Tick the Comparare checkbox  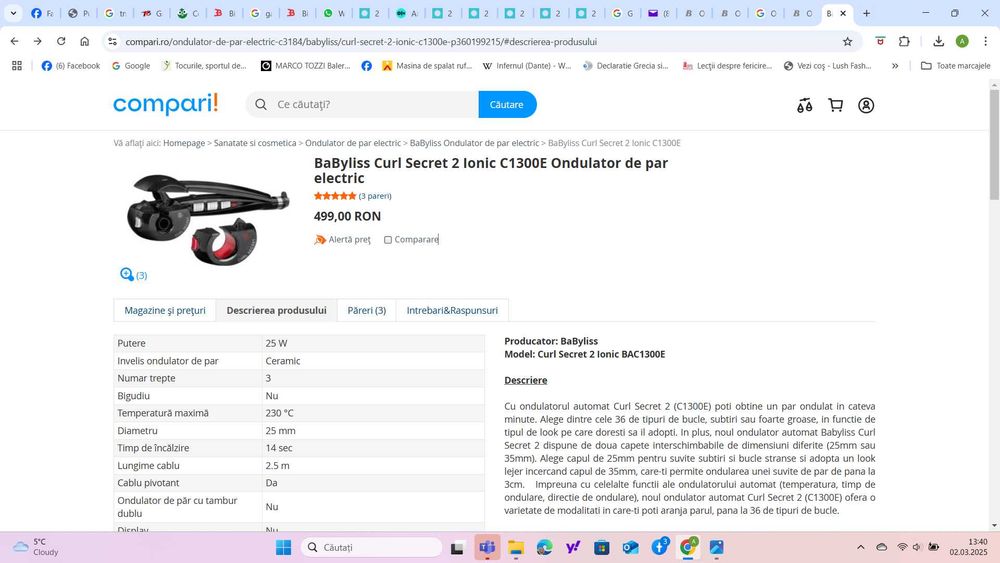pyautogui.click(x=388, y=240)
